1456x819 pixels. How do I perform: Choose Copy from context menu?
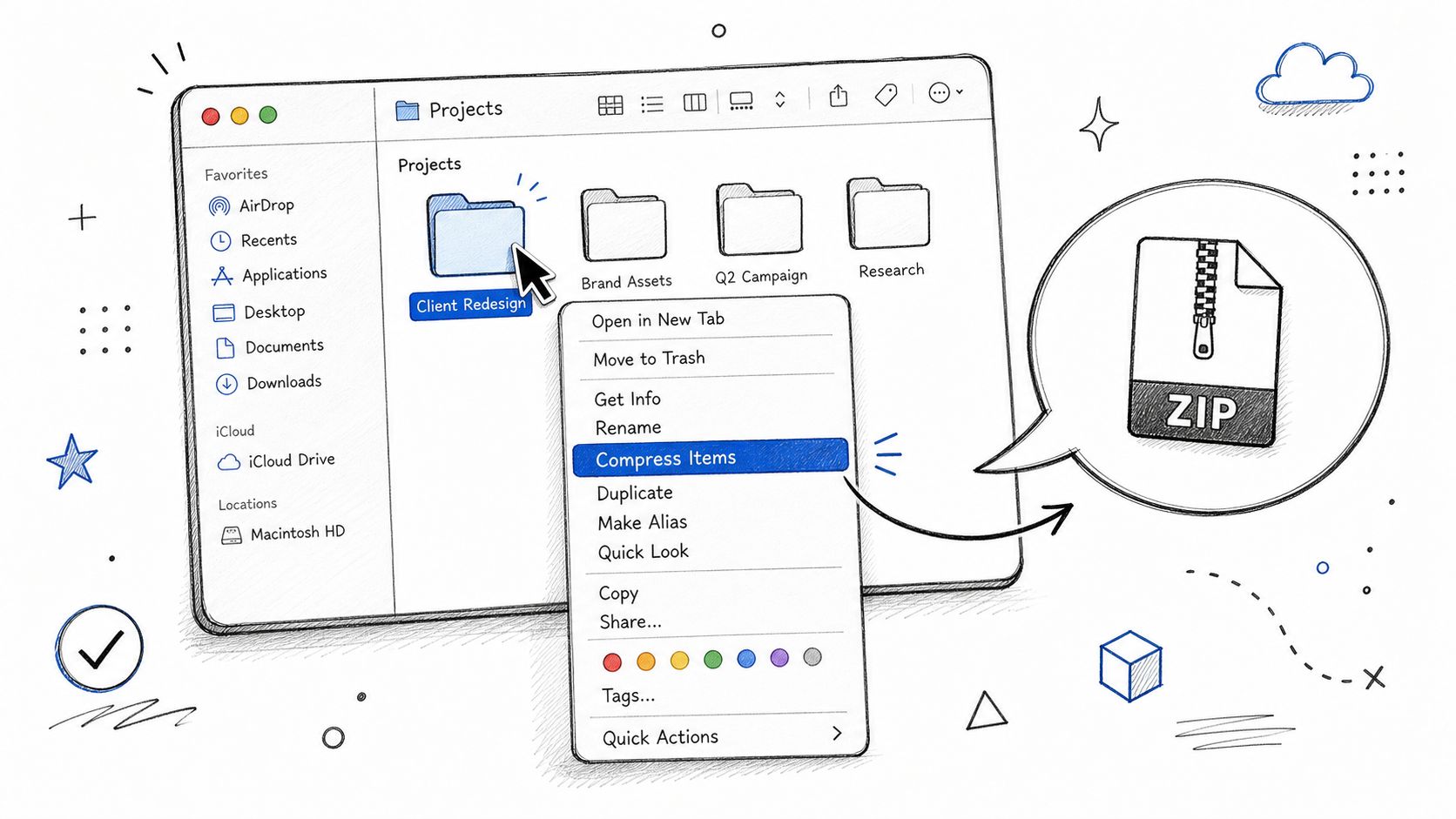click(x=618, y=594)
